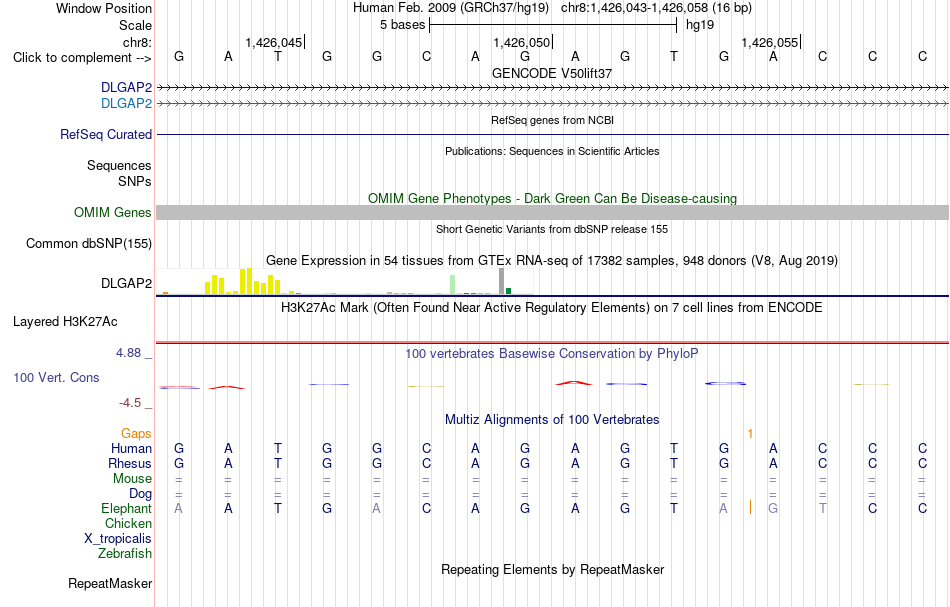Click the 1,426,050 position marker

pos(522,42)
